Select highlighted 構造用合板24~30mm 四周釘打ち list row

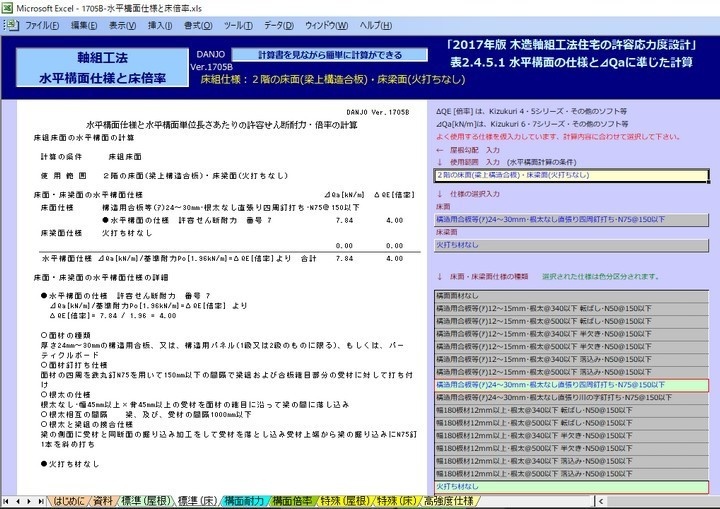tap(571, 385)
